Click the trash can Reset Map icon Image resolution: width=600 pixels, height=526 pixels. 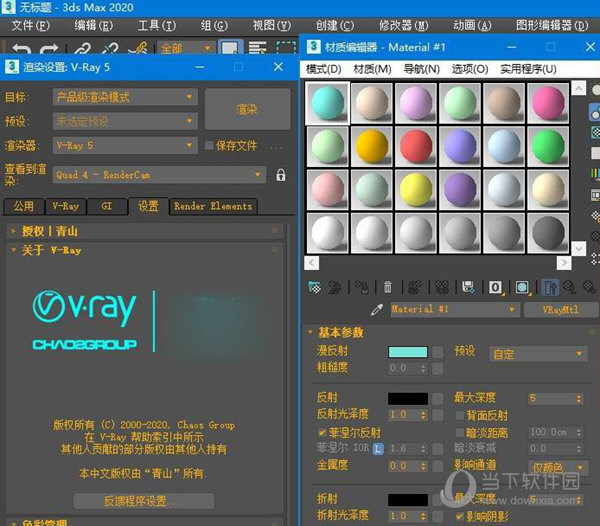[x=388, y=287]
